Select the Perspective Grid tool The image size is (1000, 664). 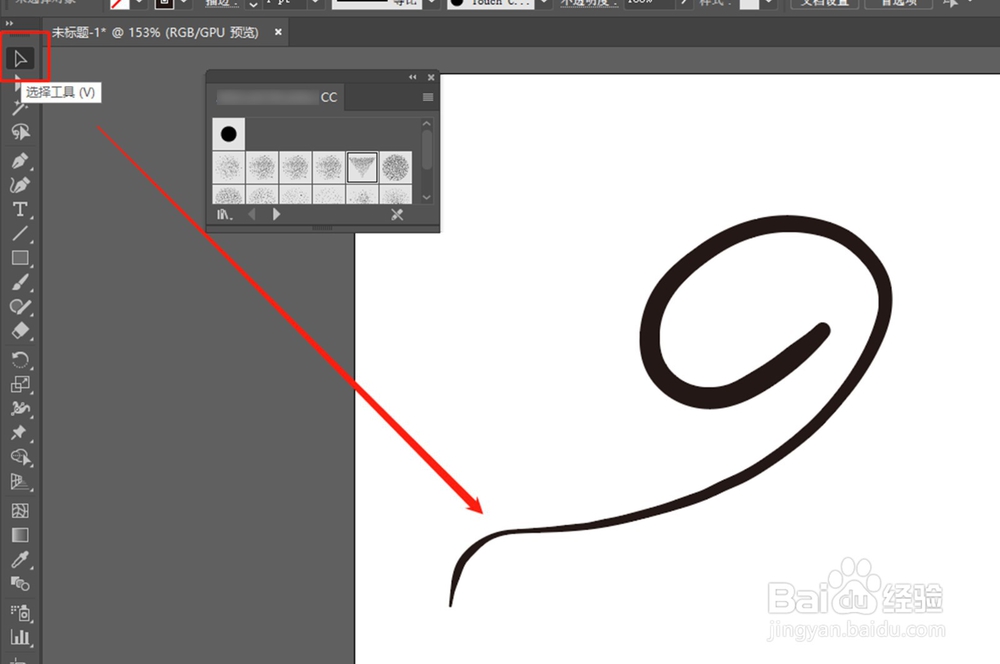click(x=20, y=482)
